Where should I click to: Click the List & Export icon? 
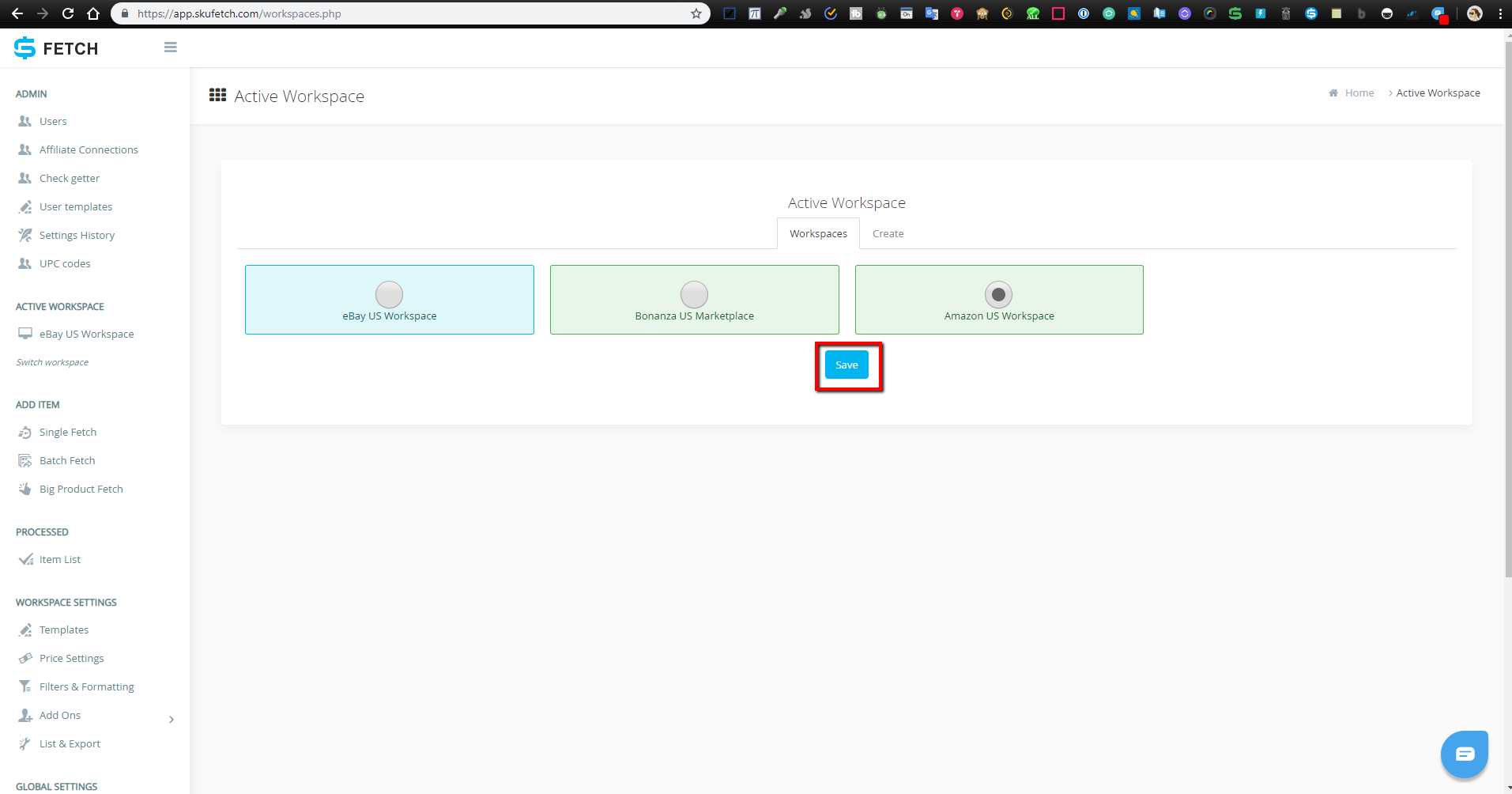25,743
